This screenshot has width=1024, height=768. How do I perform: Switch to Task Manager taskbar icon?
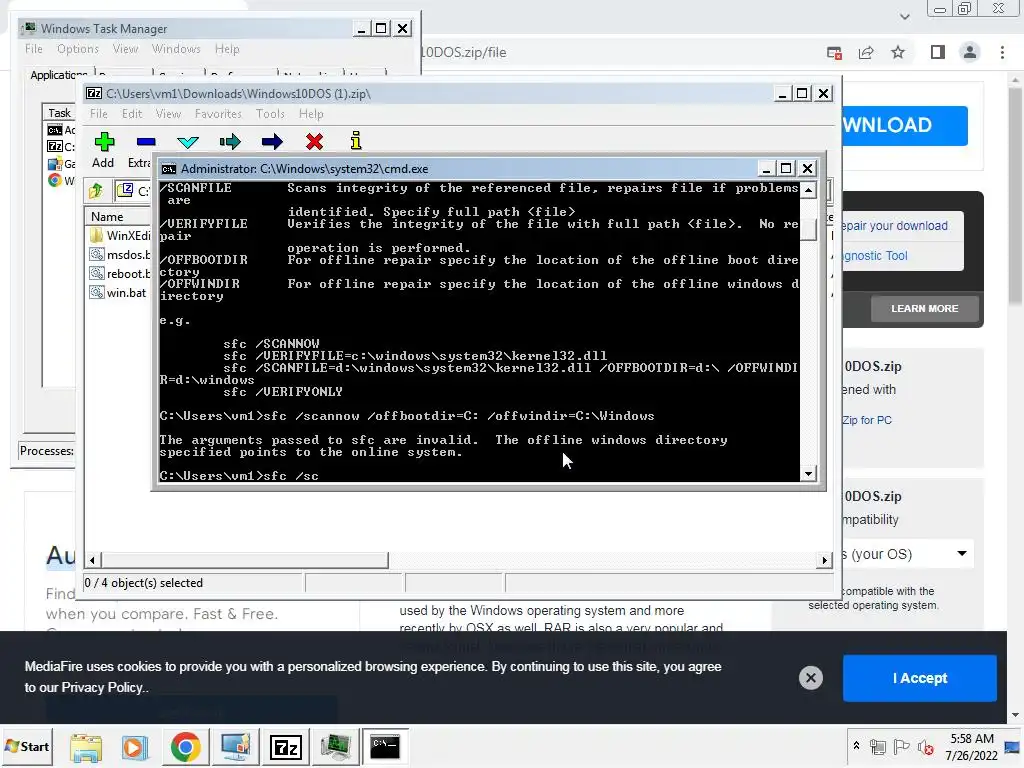[x=335, y=747]
